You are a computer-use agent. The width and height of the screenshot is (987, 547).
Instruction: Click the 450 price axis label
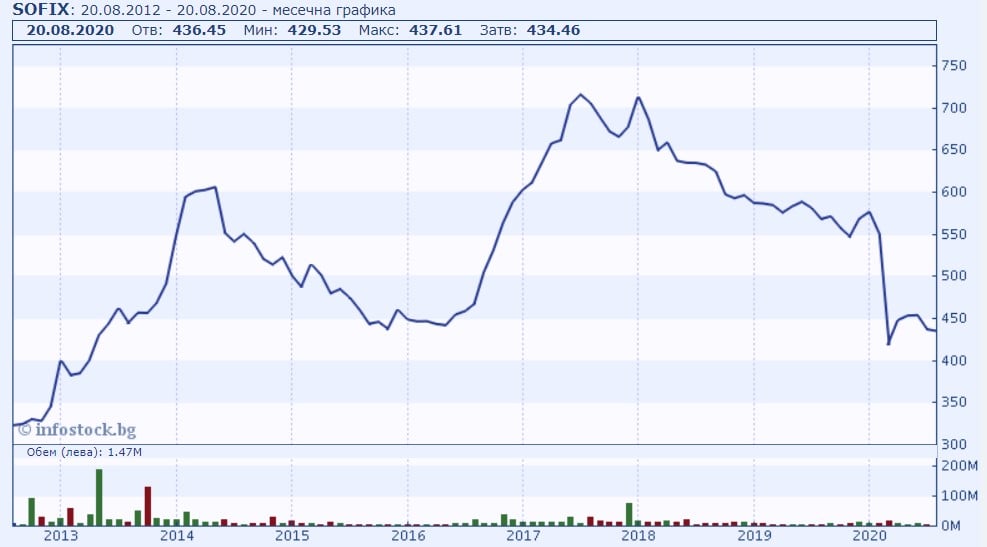[954, 319]
